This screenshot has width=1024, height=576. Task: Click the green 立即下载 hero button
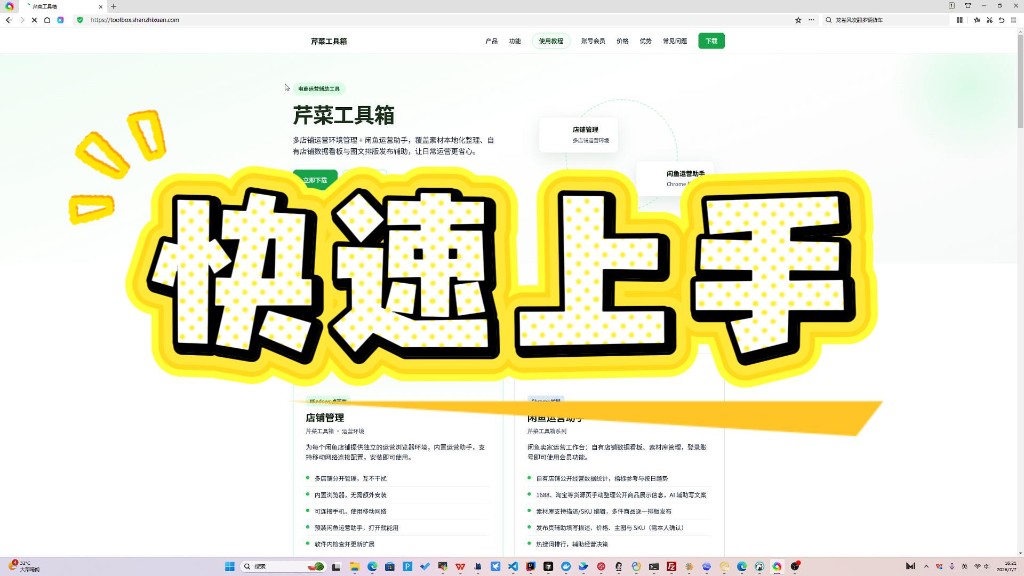click(315, 179)
